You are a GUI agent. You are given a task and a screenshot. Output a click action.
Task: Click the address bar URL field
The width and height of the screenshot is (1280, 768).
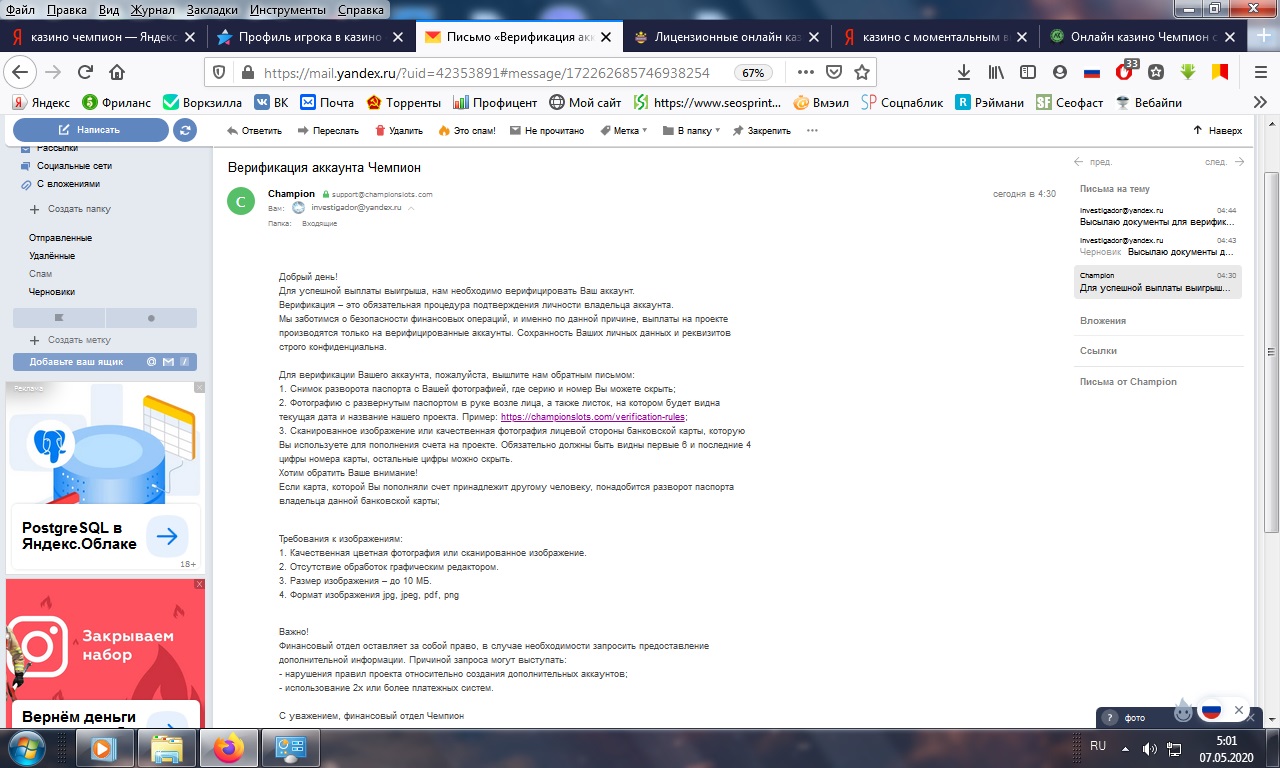tap(487, 72)
